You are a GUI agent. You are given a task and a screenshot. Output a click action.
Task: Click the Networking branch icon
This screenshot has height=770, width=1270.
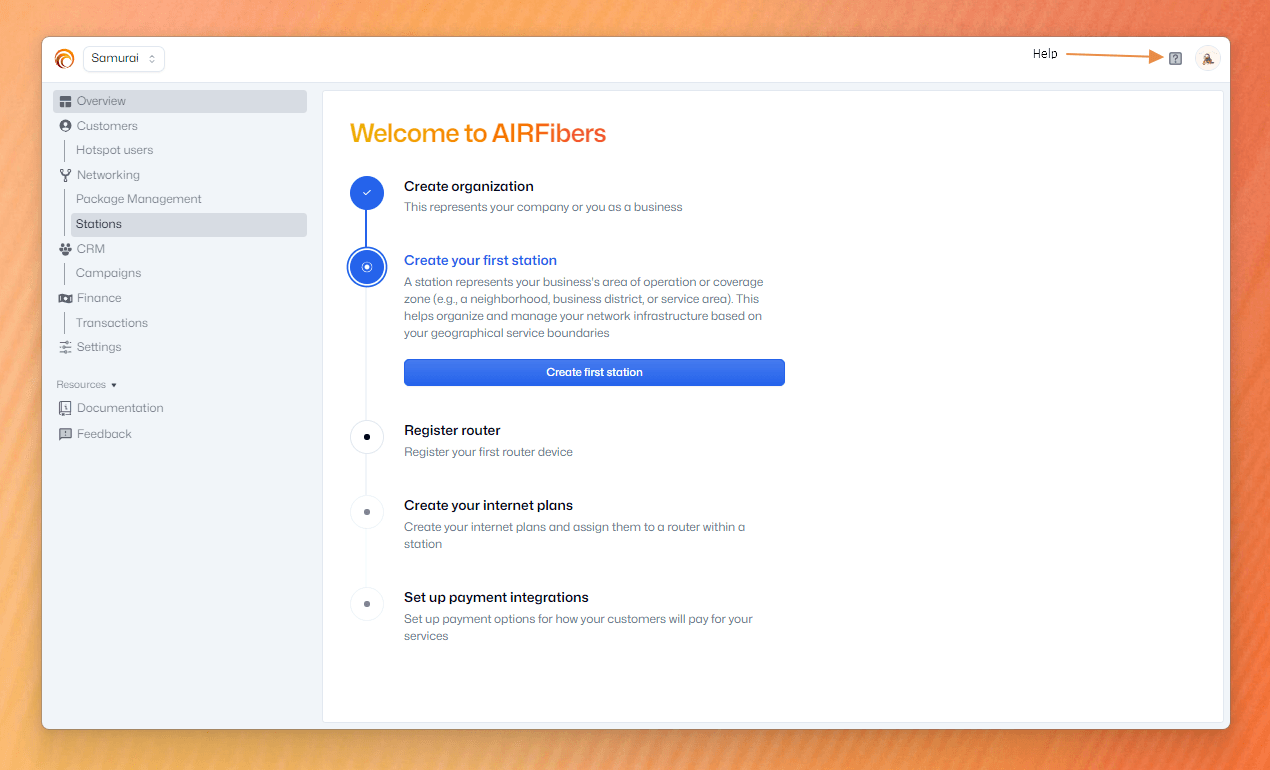coord(66,175)
